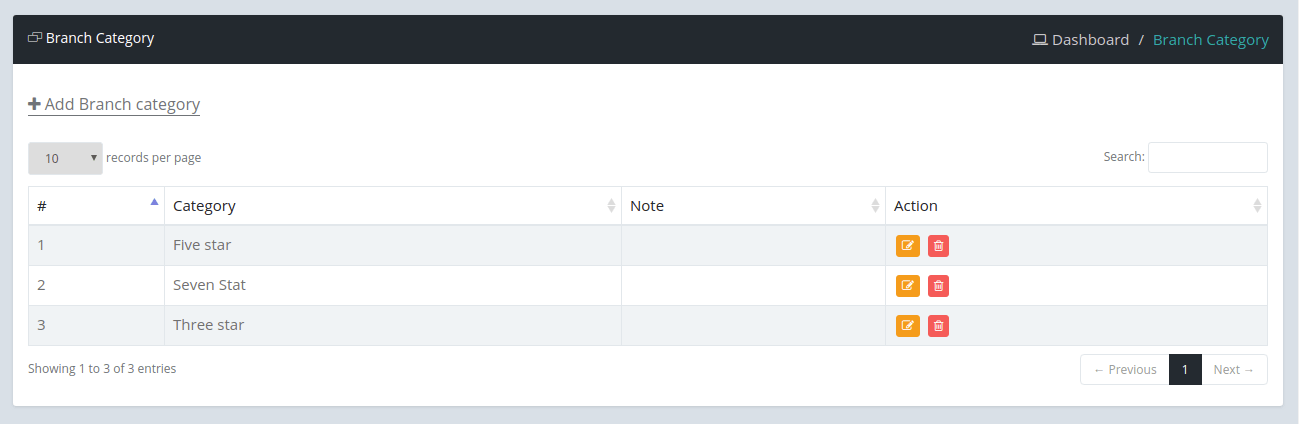Viewport: 1299px width, 424px height.
Task: Edit the Seven Stat category
Action: pyautogui.click(x=907, y=286)
